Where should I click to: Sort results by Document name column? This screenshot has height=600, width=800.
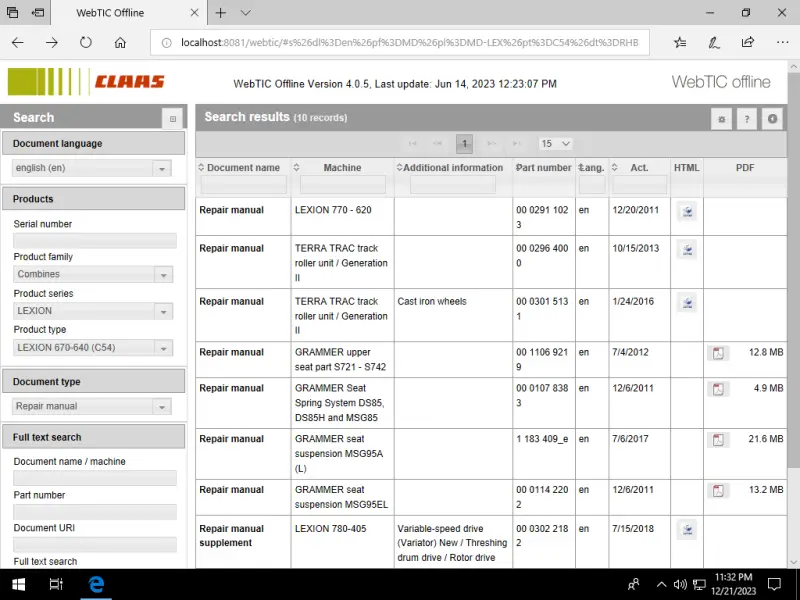243,168
